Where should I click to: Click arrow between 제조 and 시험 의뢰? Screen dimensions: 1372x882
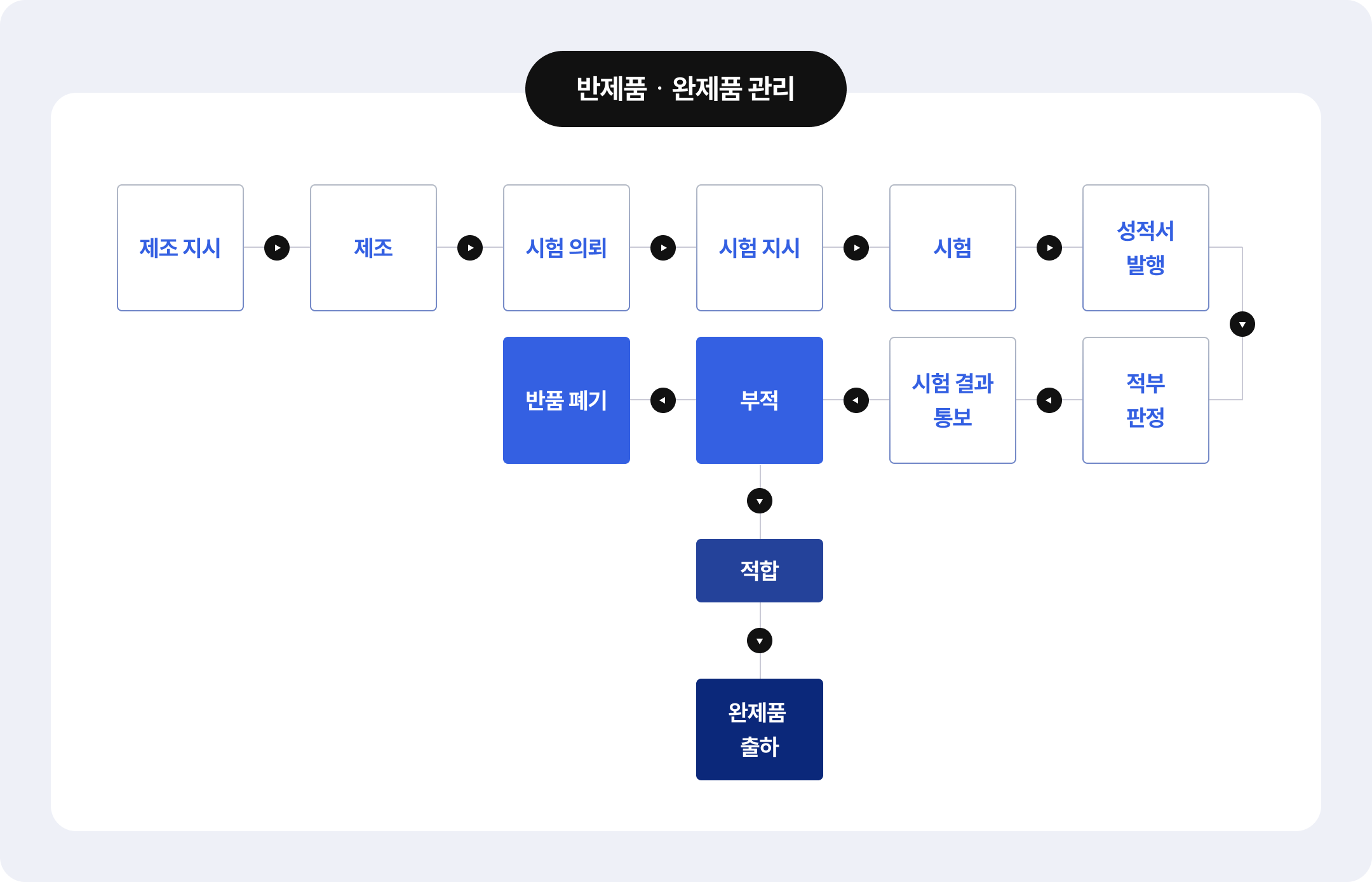click(470, 248)
